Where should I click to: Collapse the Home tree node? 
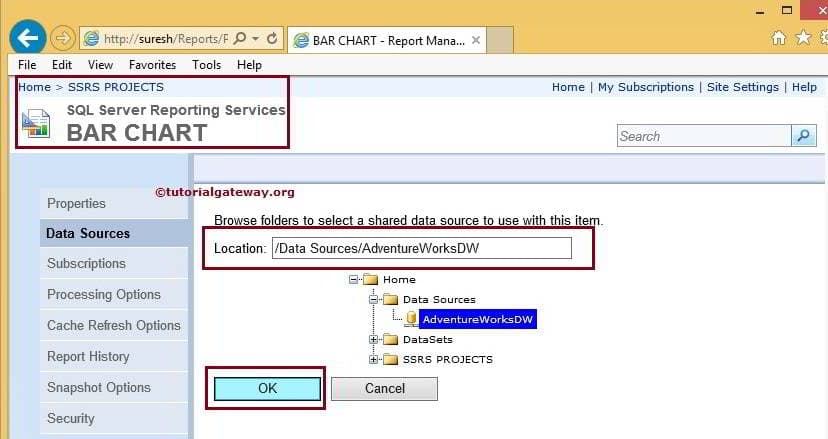click(353, 279)
